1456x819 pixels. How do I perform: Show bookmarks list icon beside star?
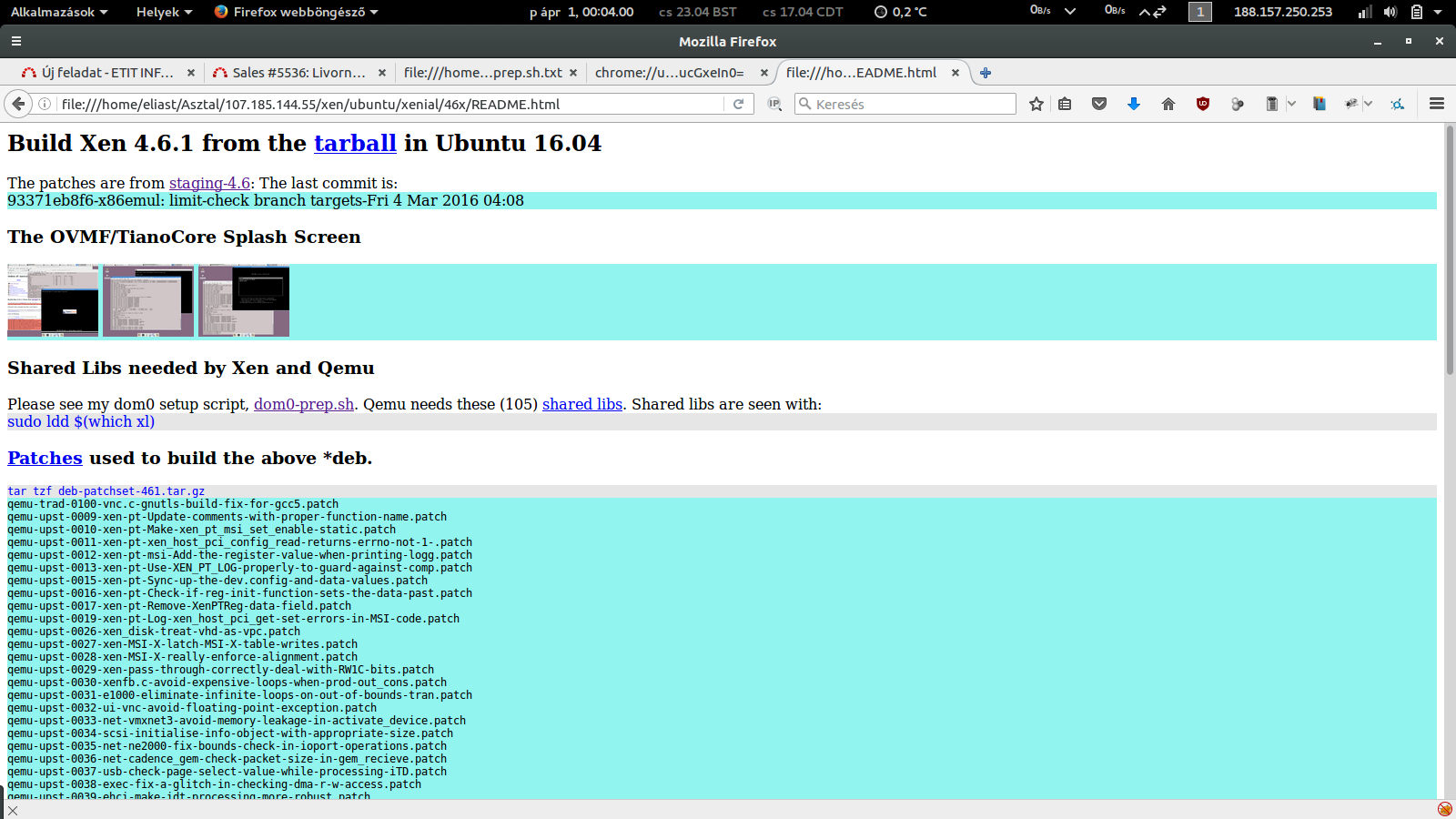pos(1065,104)
